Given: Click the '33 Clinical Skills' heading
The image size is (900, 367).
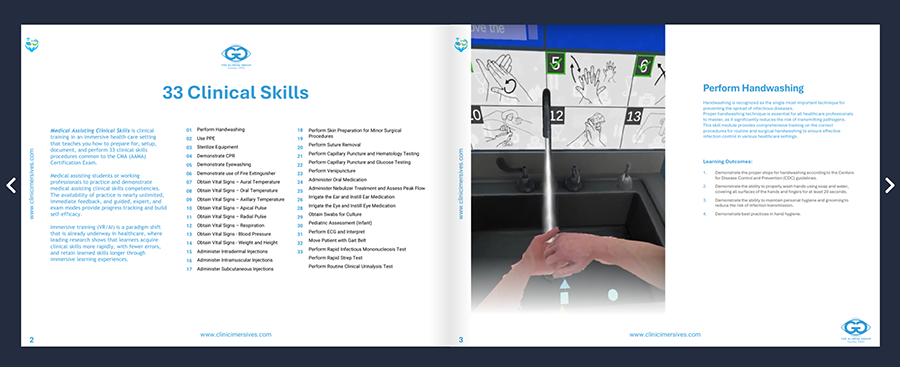Looking at the screenshot, I should 235,92.
